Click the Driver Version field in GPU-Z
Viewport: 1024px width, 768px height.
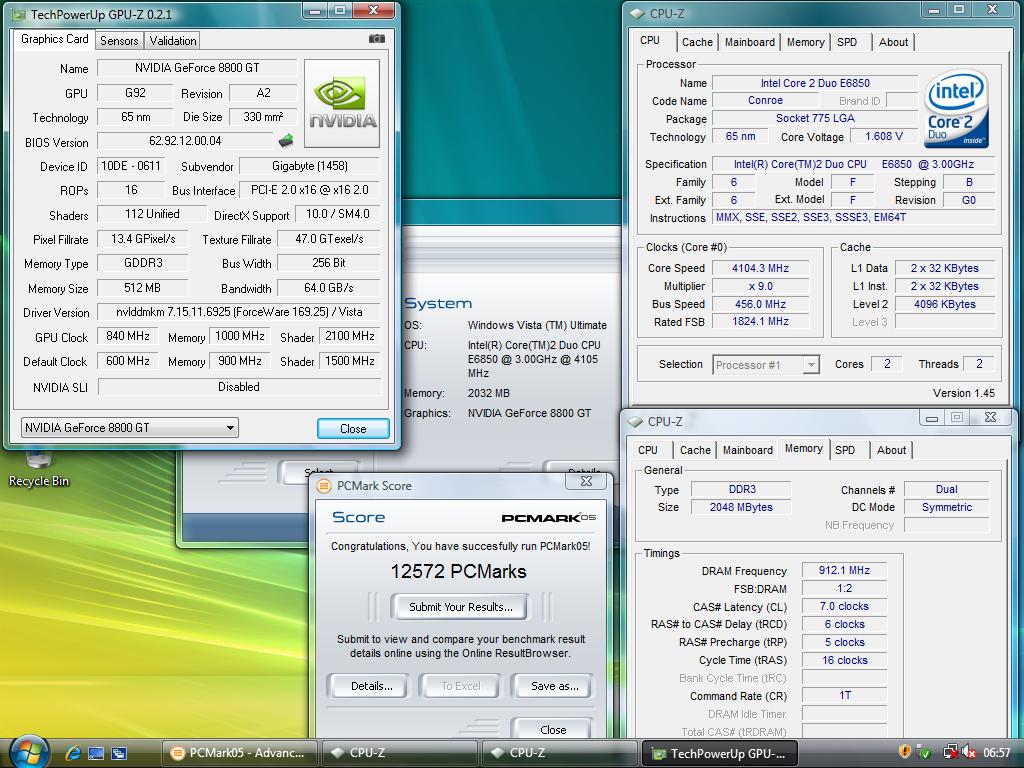(x=239, y=312)
